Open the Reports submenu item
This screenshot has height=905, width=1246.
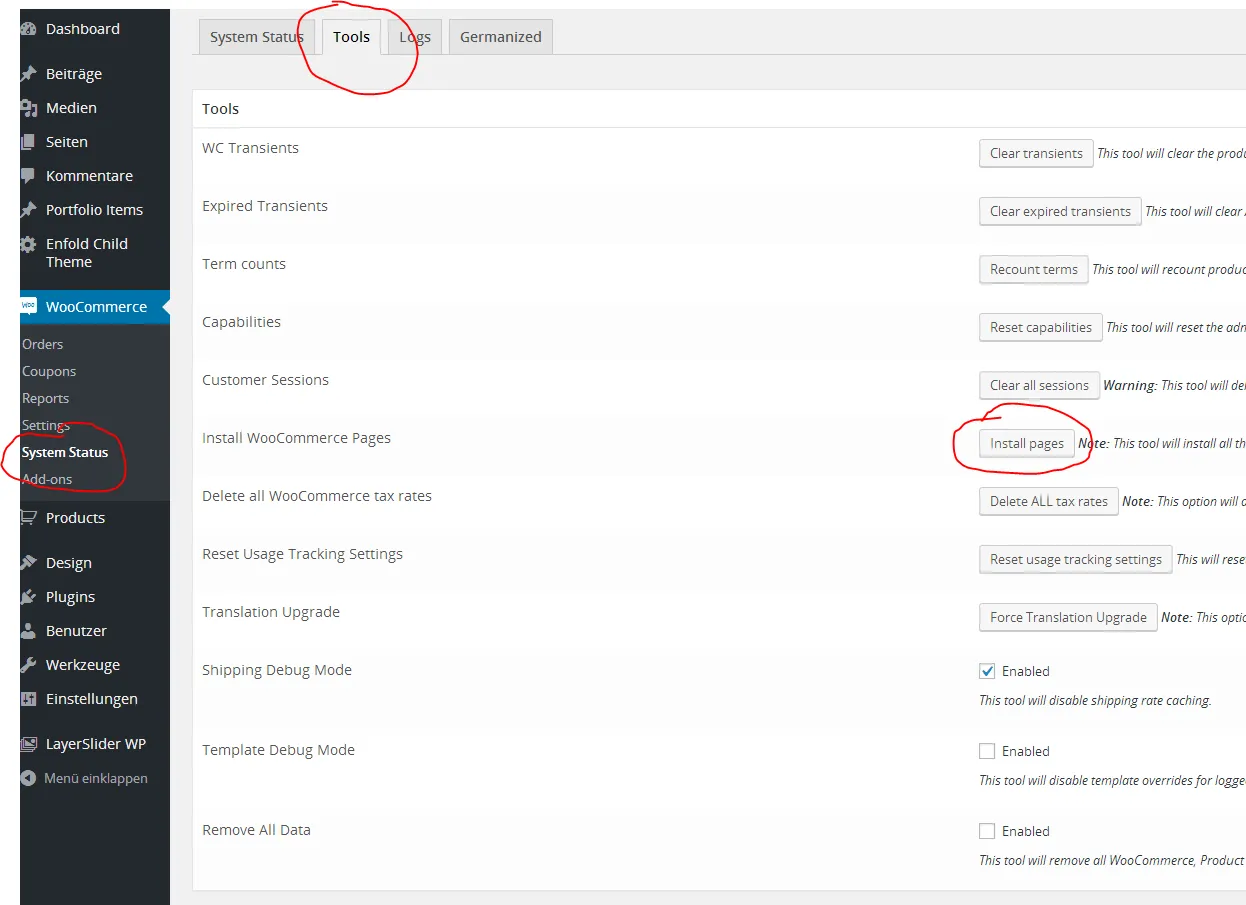pyautogui.click(x=46, y=398)
